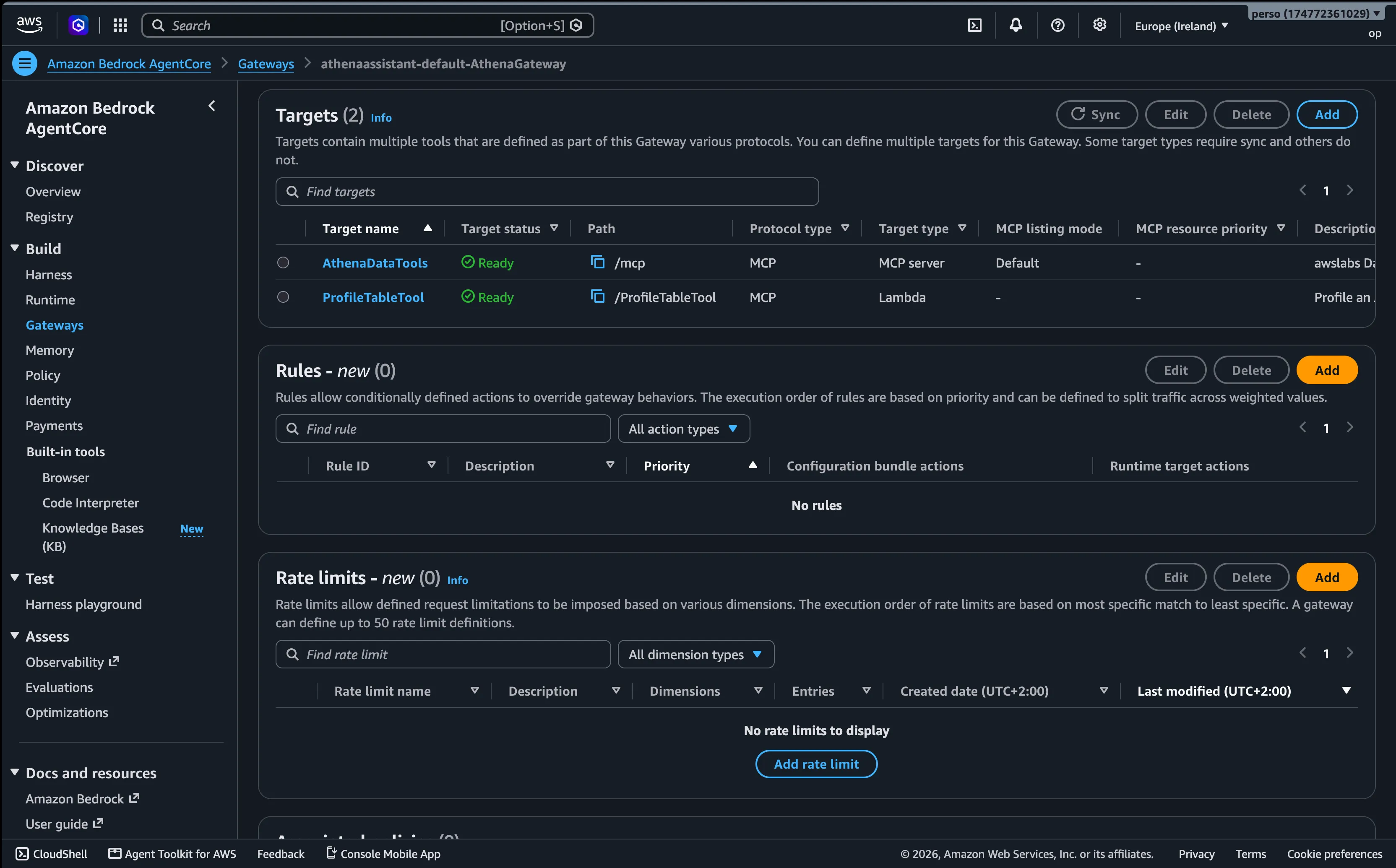Screen dimensions: 1396x868
Task: Open Harness playground in sidebar
Action: pyautogui.click(x=84, y=605)
